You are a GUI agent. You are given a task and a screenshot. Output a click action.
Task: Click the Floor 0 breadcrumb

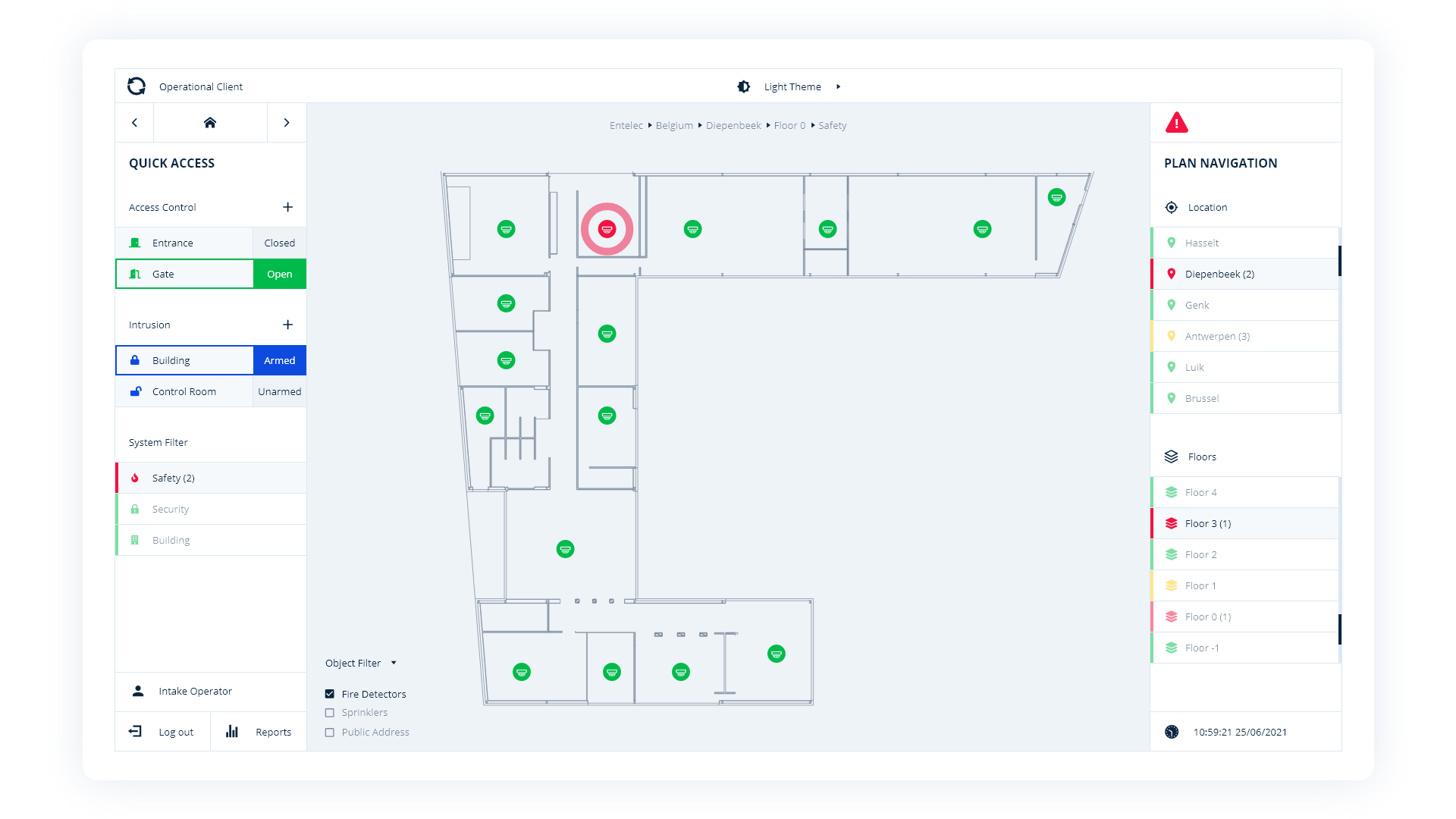(x=789, y=126)
